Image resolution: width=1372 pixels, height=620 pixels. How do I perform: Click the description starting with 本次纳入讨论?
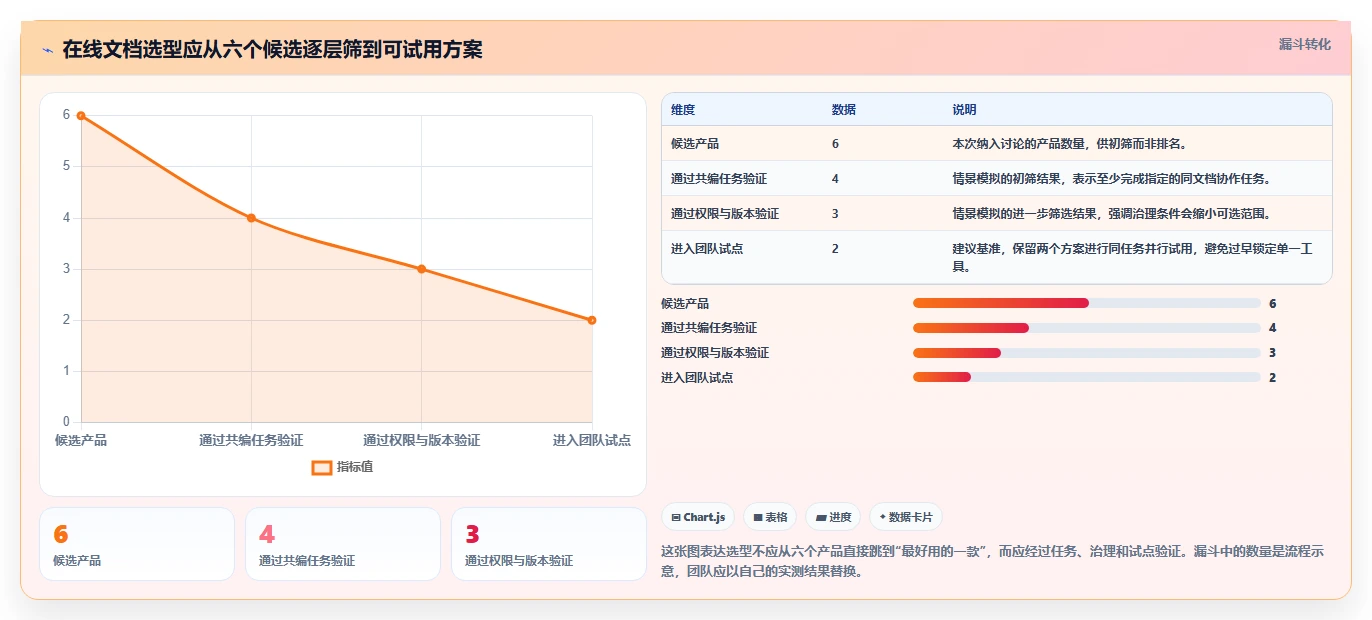coord(1069,144)
